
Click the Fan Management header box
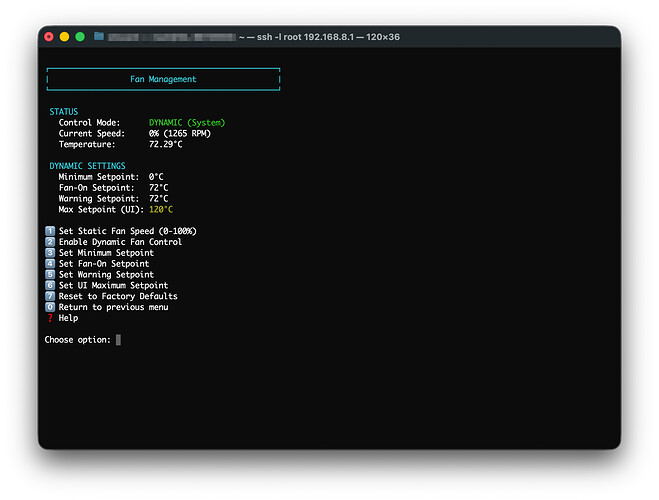pos(163,79)
